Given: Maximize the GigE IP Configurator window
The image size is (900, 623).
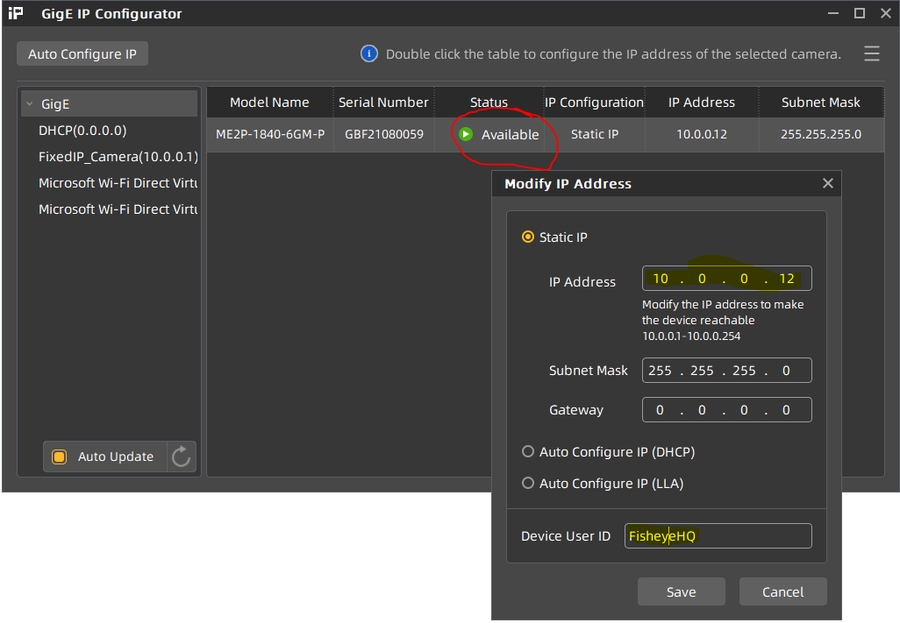Looking at the screenshot, I should click(x=859, y=14).
